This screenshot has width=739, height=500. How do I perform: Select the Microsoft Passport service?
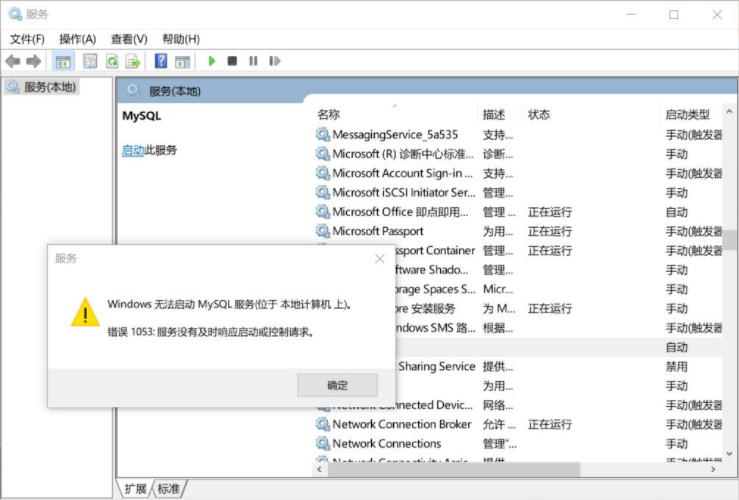tap(518, 231)
